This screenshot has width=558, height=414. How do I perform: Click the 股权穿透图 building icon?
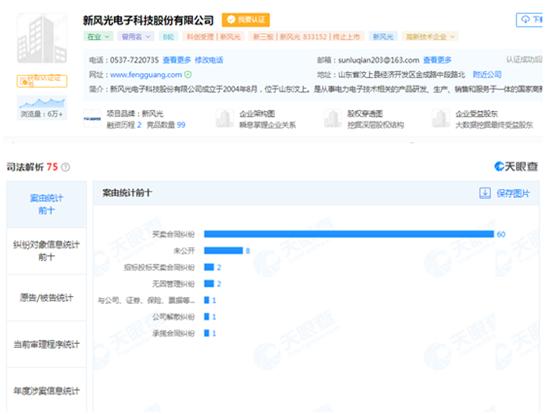coord(333,119)
